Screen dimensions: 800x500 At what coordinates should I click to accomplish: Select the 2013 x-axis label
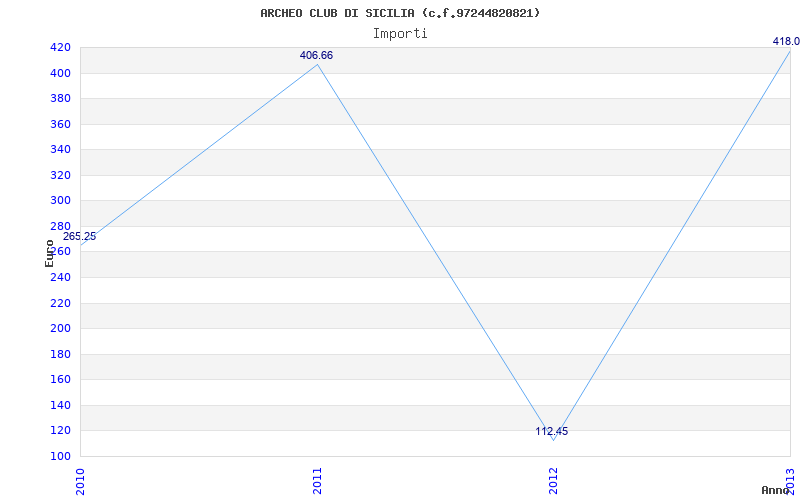[x=790, y=480]
